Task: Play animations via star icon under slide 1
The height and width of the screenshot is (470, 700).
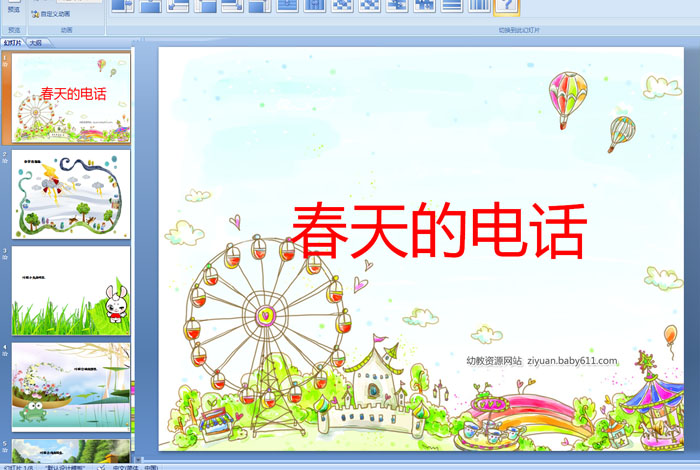Action: (x=5, y=65)
